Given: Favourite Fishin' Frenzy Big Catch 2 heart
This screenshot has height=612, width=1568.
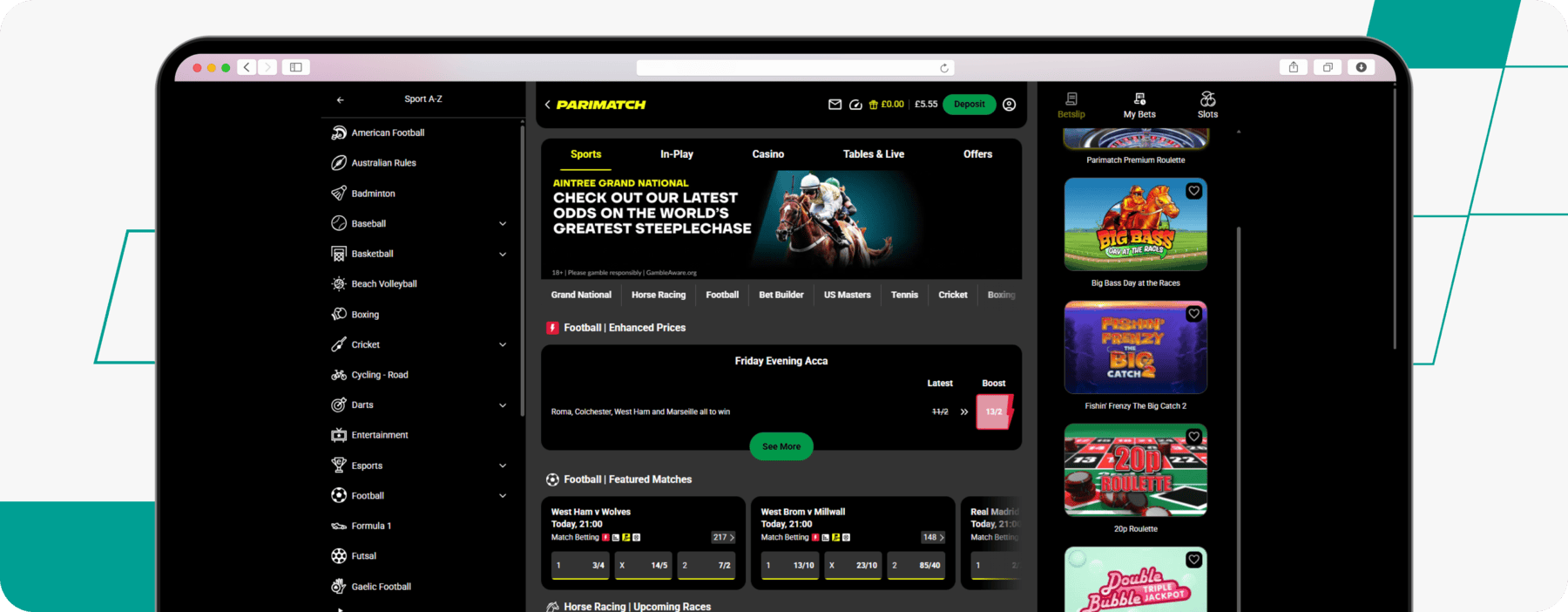Looking at the screenshot, I should point(1193,314).
